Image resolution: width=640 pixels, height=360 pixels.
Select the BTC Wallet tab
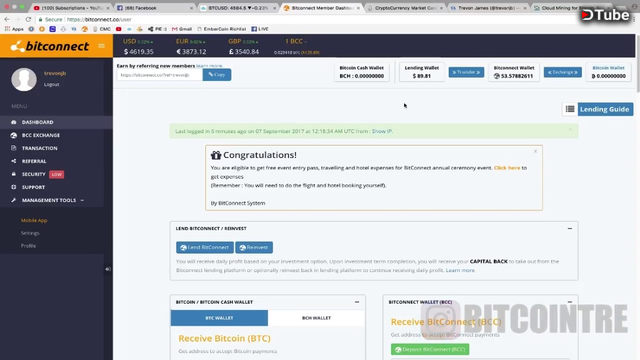(x=219, y=318)
